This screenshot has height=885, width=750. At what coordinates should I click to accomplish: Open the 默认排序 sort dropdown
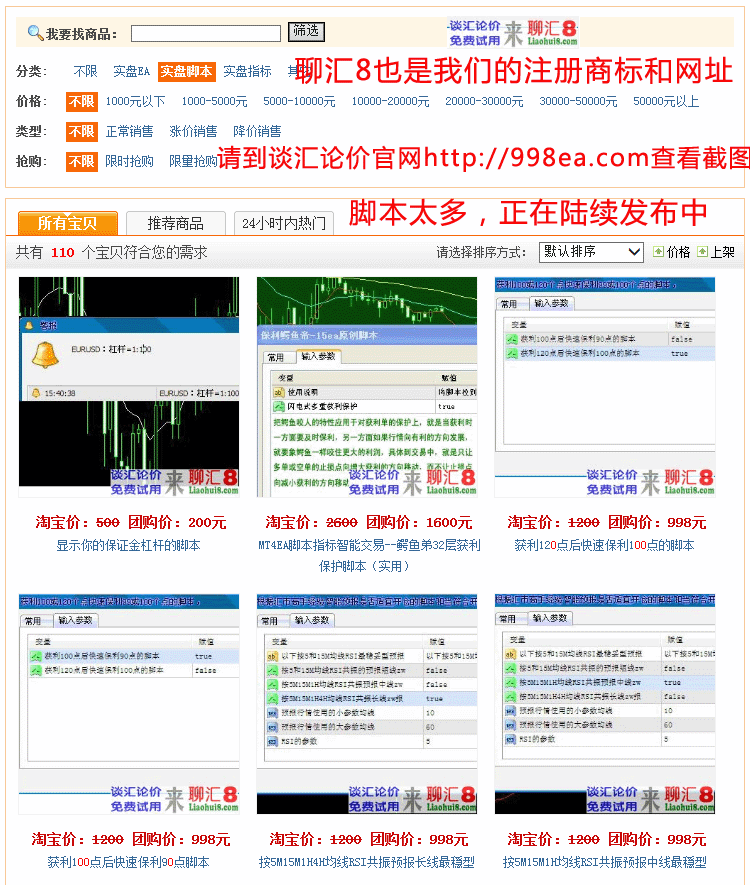pos(590,252)
